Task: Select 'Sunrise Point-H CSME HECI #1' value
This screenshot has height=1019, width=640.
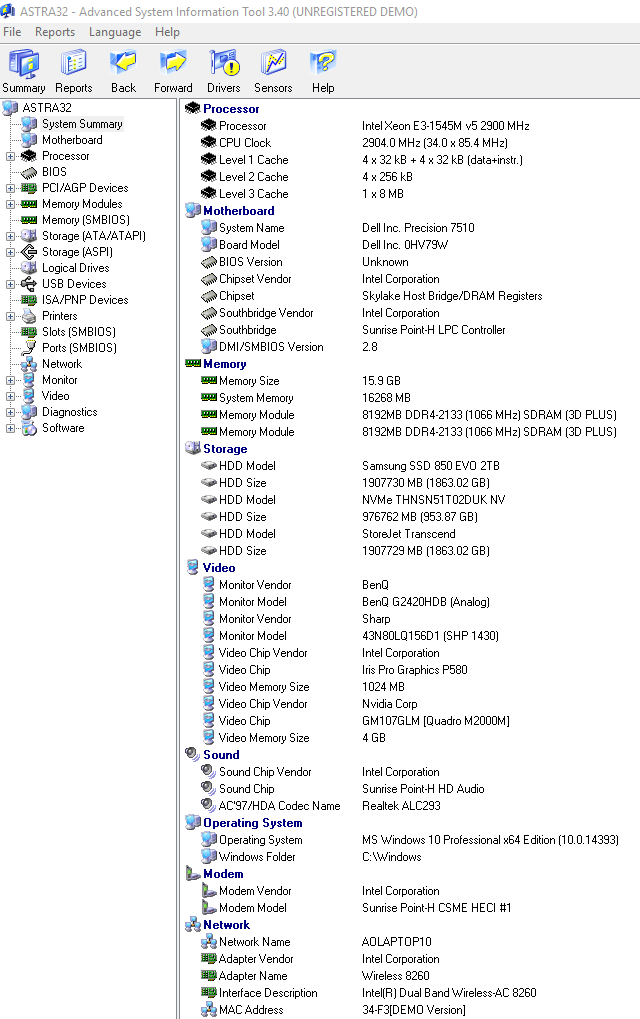Action: pos(437,908)
